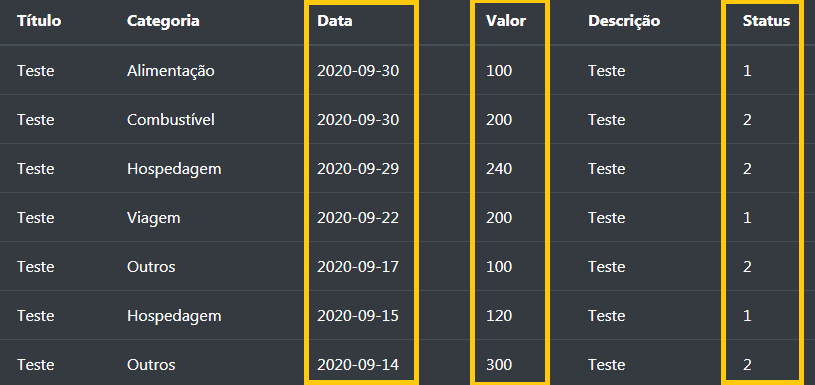Viewport: 815px width, 385px height.
Task: Click the Categoria column header
Action: (163, 21)
